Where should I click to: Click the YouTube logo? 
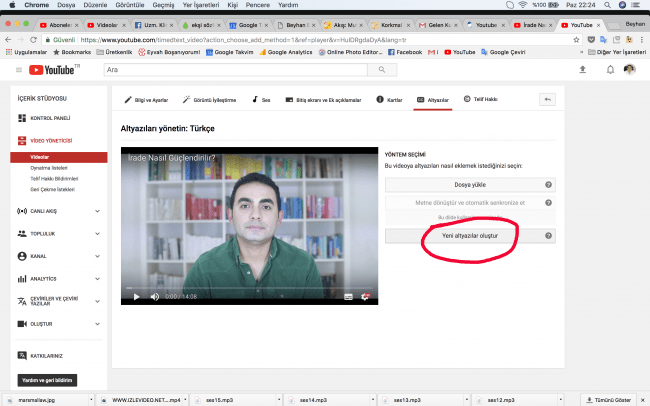(54, 70)
